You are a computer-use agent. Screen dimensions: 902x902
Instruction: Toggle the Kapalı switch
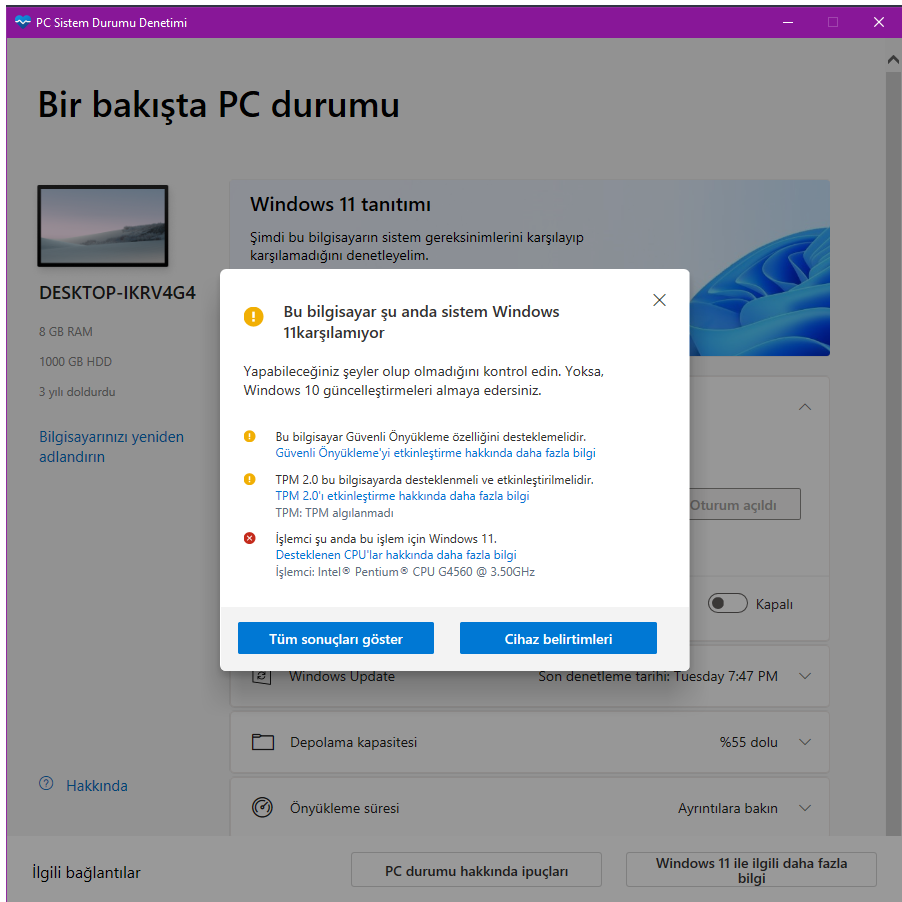pos(727,603)
